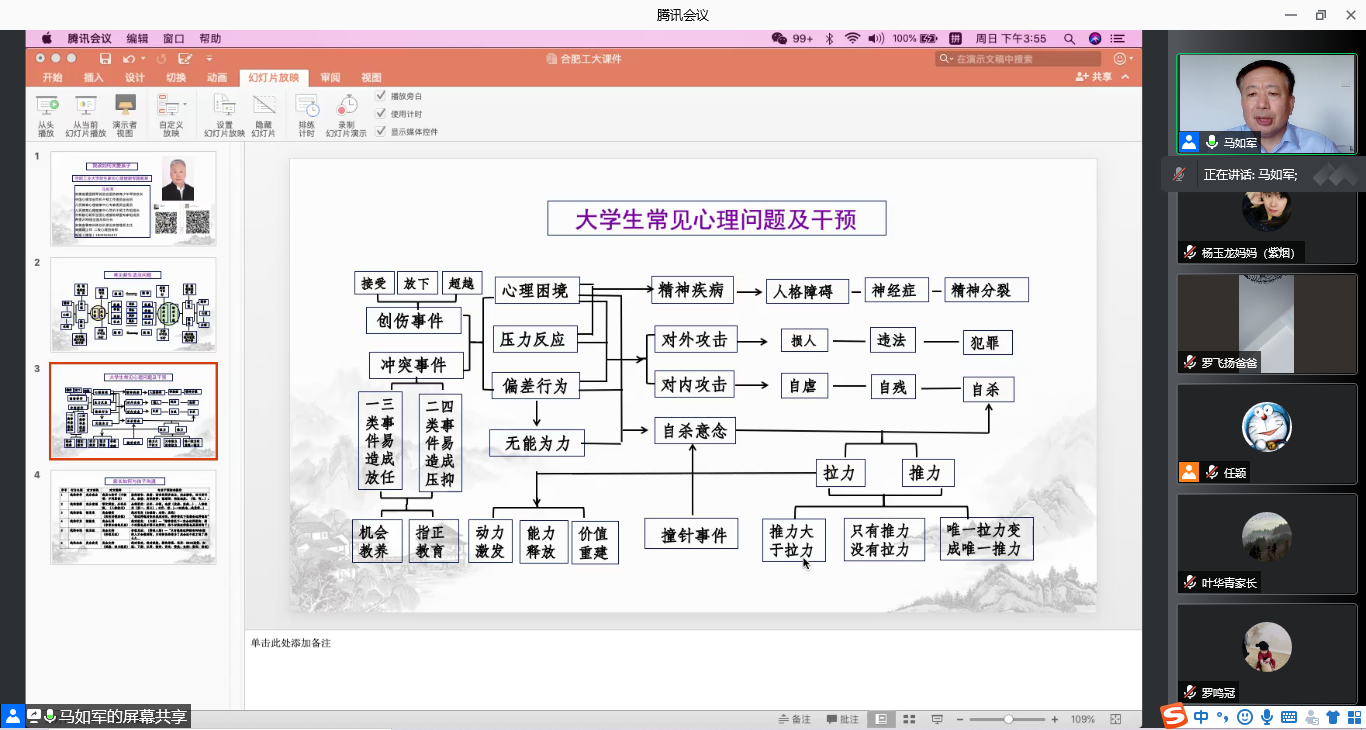The width and height of the screenshot is (1366, 730).
Task: Start slideshow with 从头播放 icon
Action: tap(46, 106)
